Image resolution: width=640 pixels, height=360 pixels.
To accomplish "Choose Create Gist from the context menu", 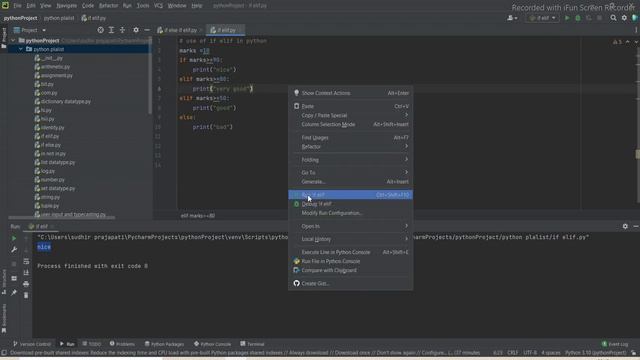I will (351, 283).
